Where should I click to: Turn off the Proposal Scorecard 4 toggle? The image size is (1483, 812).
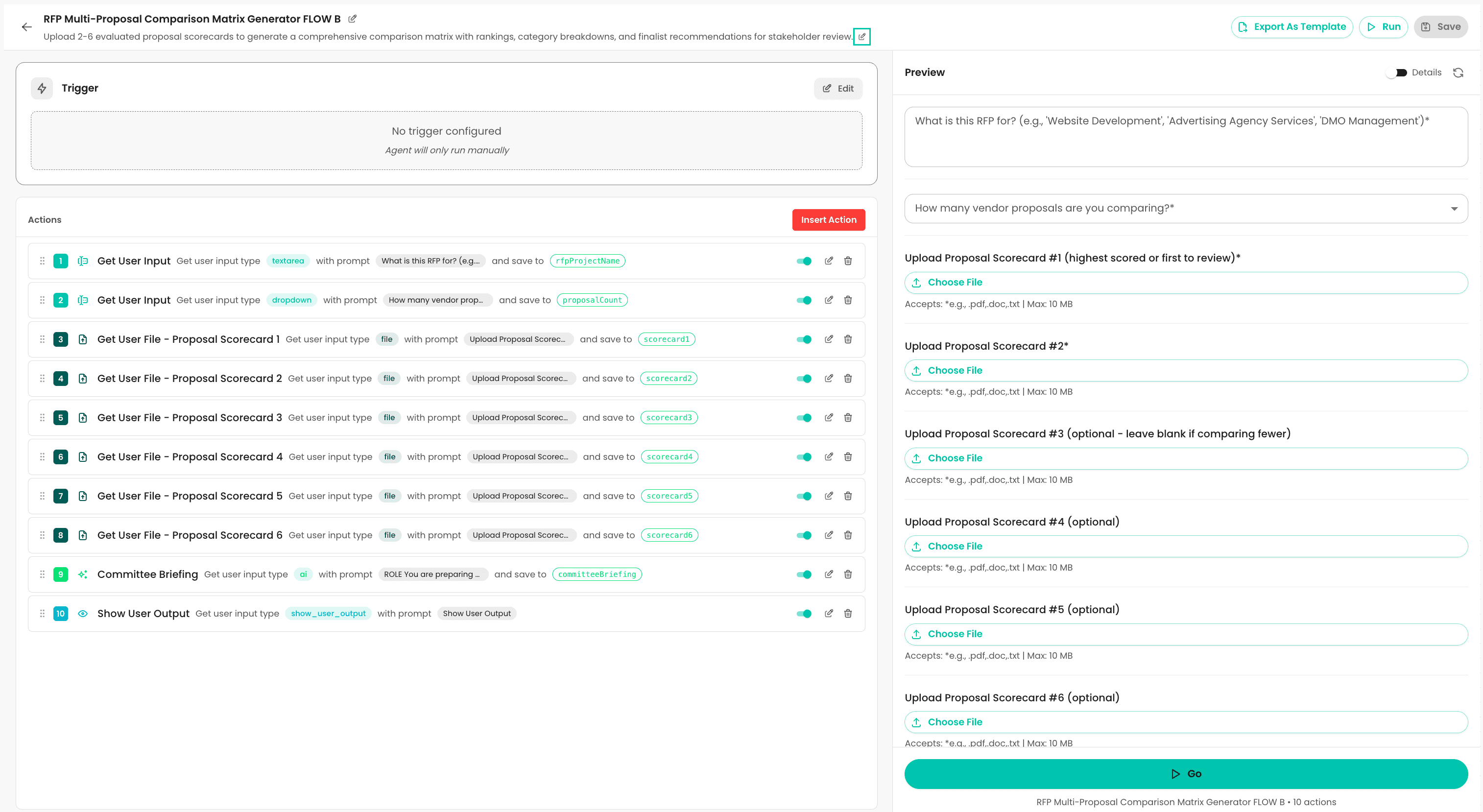pos(804,456)
